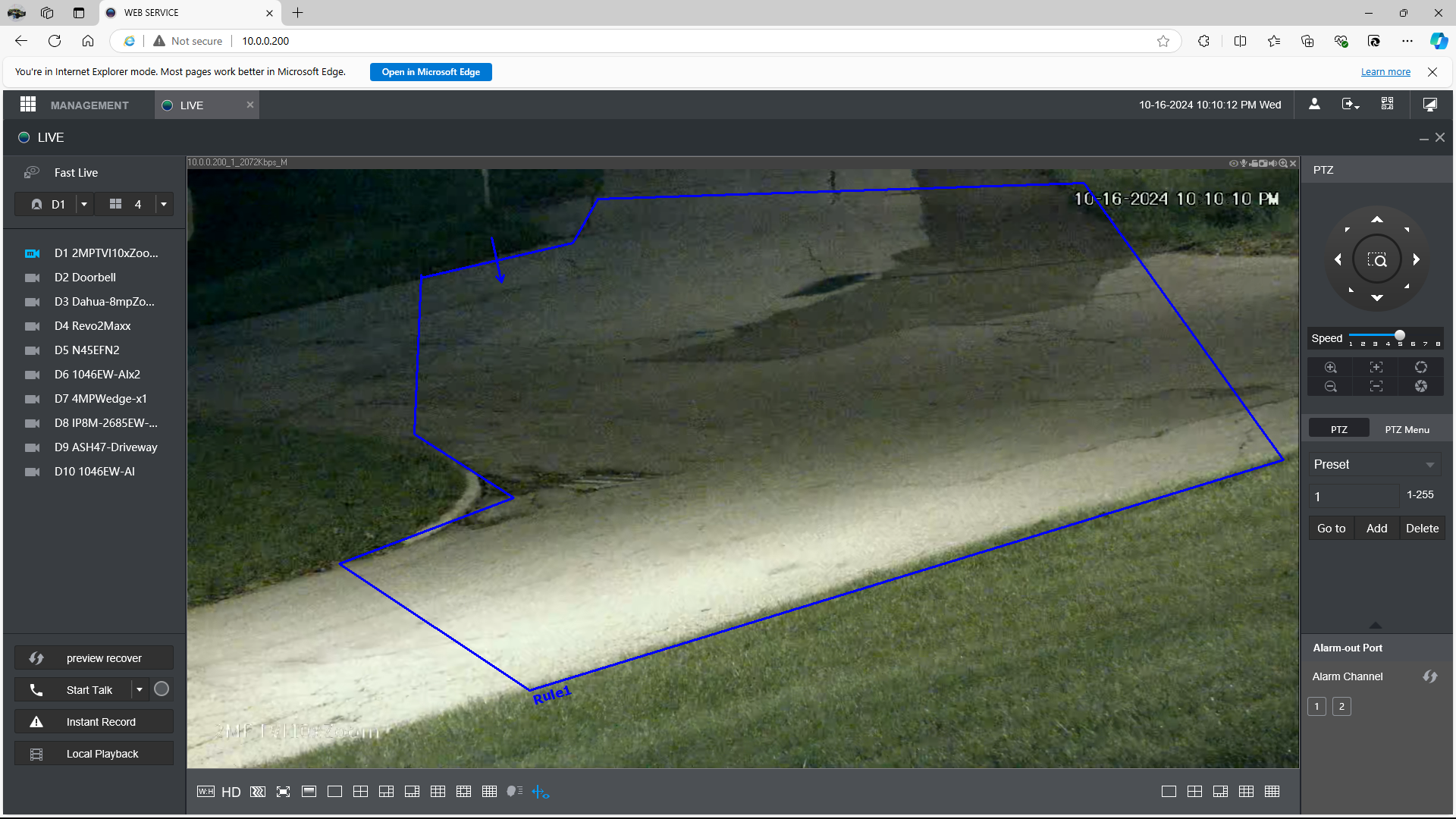Viewport: 1456px width, 819px height.
Task: Set stream quality with the HD icon
Action: (x=231, y=792)
